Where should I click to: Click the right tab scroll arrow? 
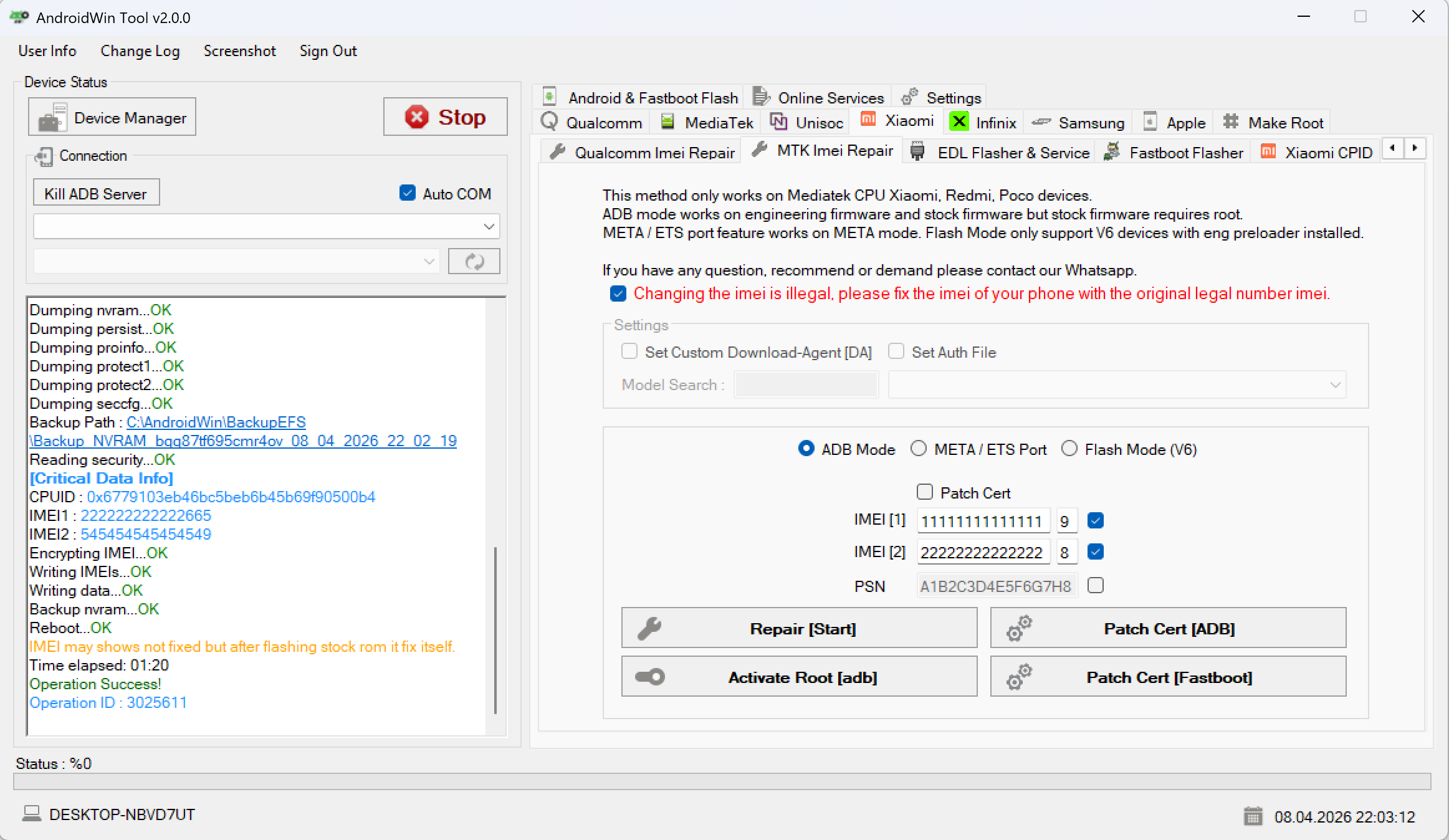click(x=1415, y=148)
